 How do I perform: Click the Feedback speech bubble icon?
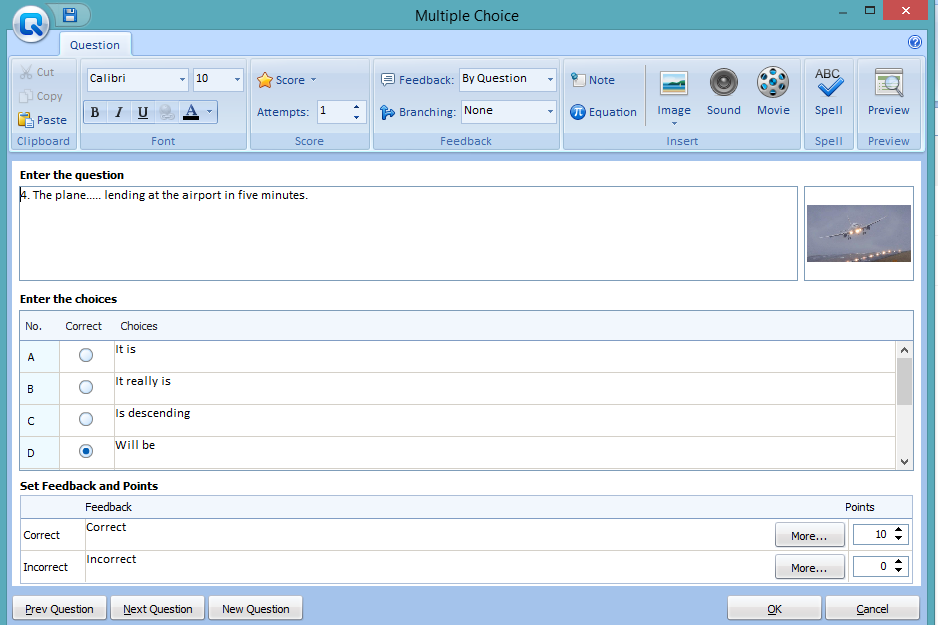coord(388,80)
